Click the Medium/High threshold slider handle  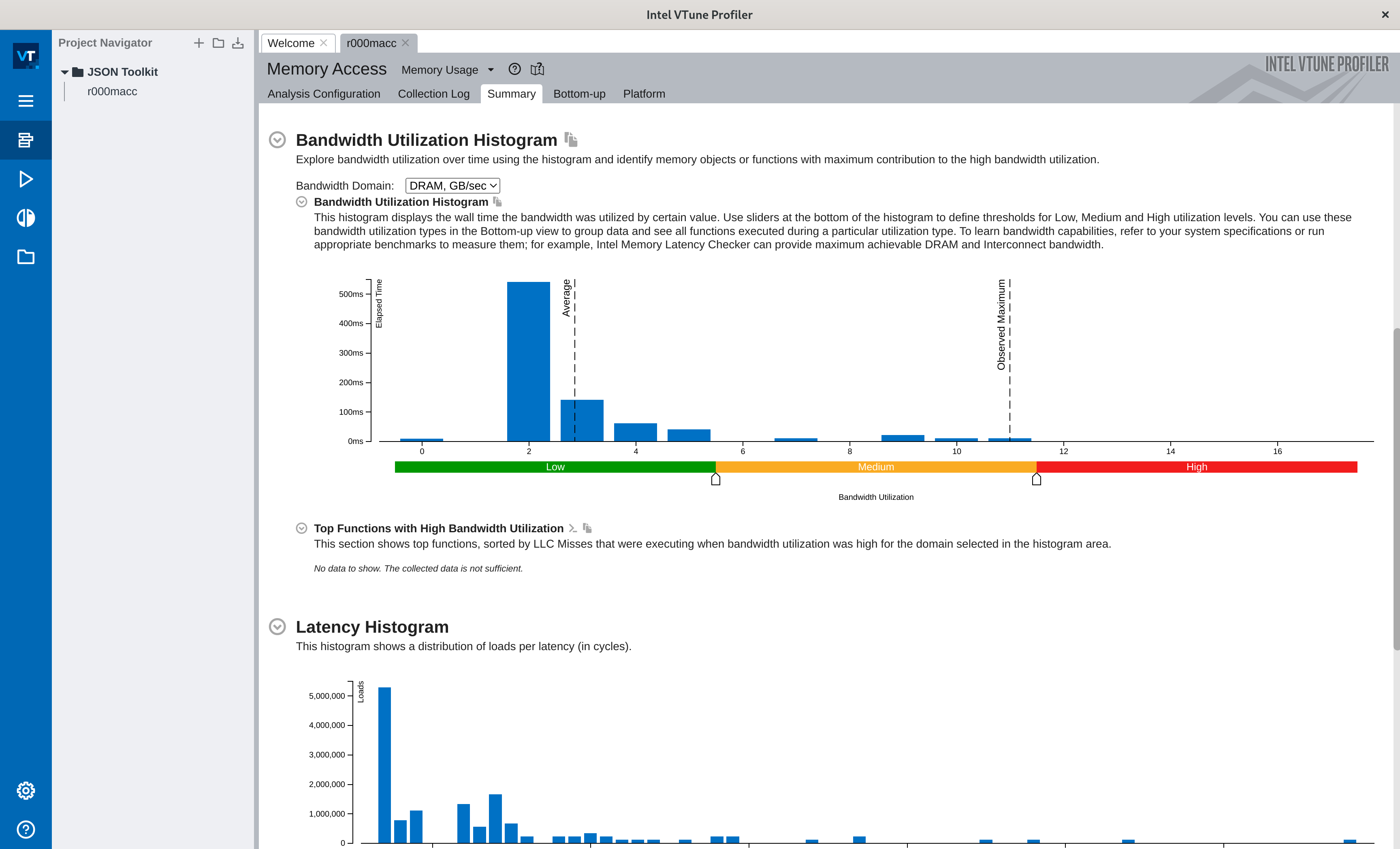tap(1036, 480)
